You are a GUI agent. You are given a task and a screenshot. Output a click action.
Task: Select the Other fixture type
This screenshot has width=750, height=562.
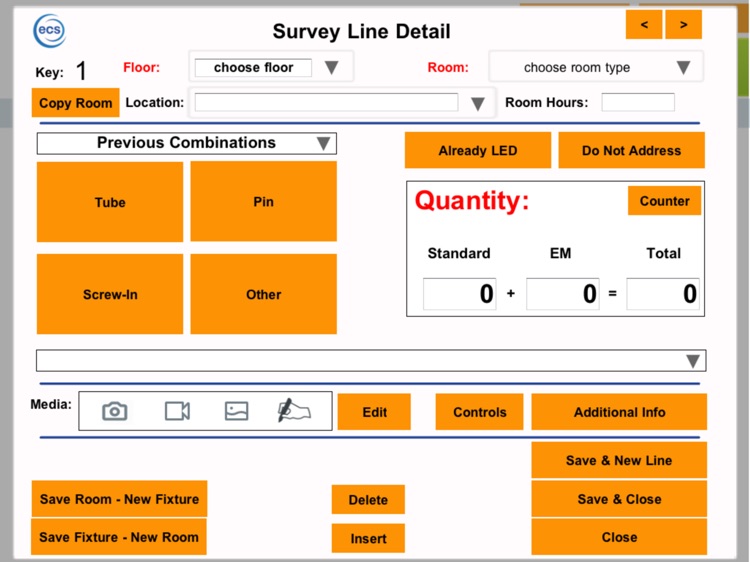pos(264,294)
